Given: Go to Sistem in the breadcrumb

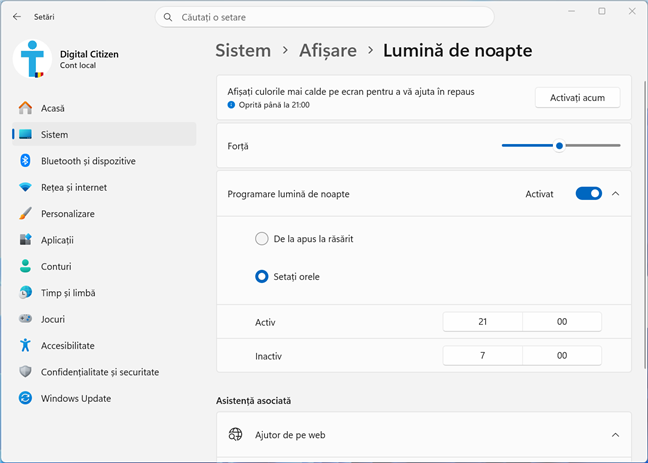Looking at the screenshot, I should click(243, 50).
